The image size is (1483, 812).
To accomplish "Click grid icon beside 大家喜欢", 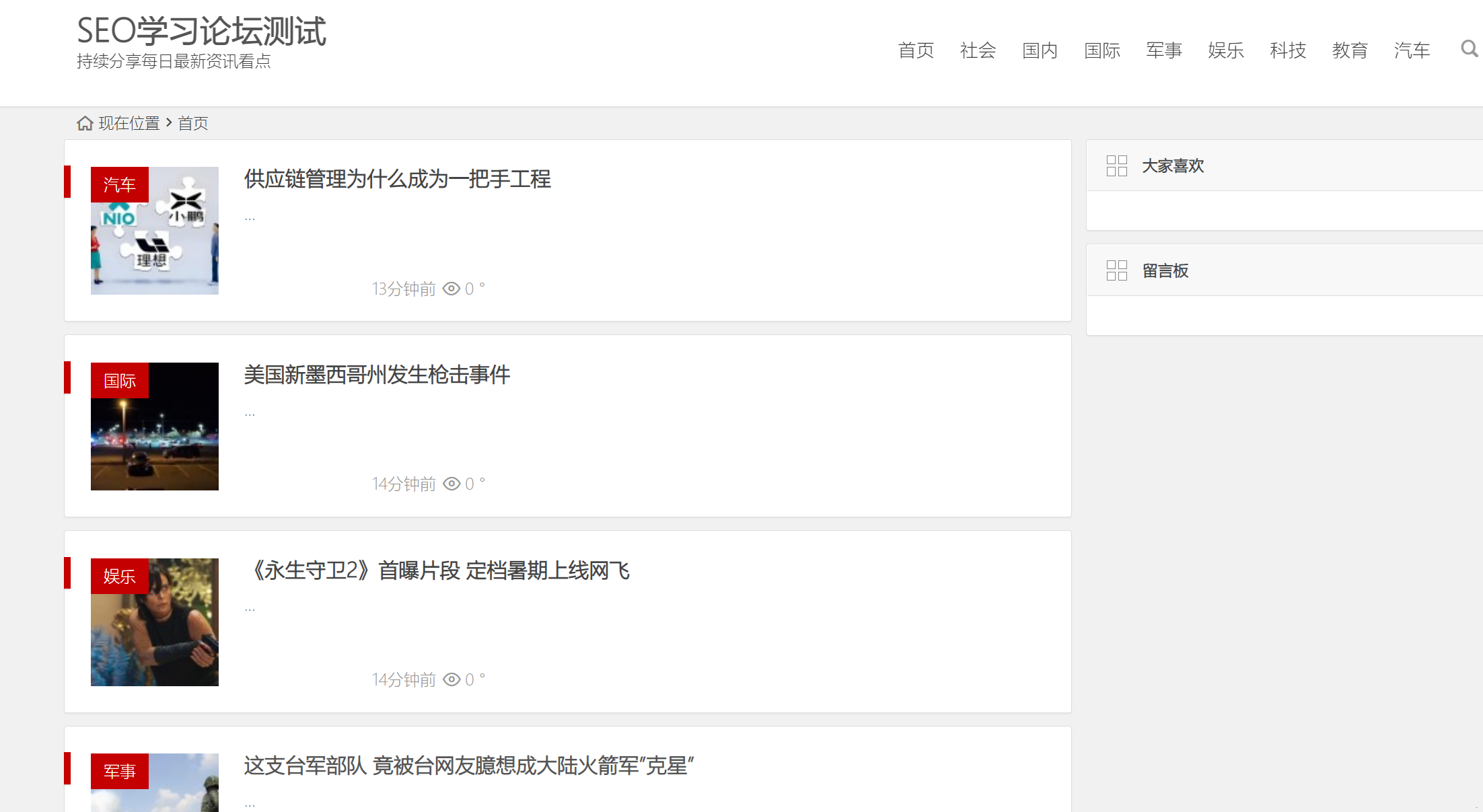I will click(1116, 165).
